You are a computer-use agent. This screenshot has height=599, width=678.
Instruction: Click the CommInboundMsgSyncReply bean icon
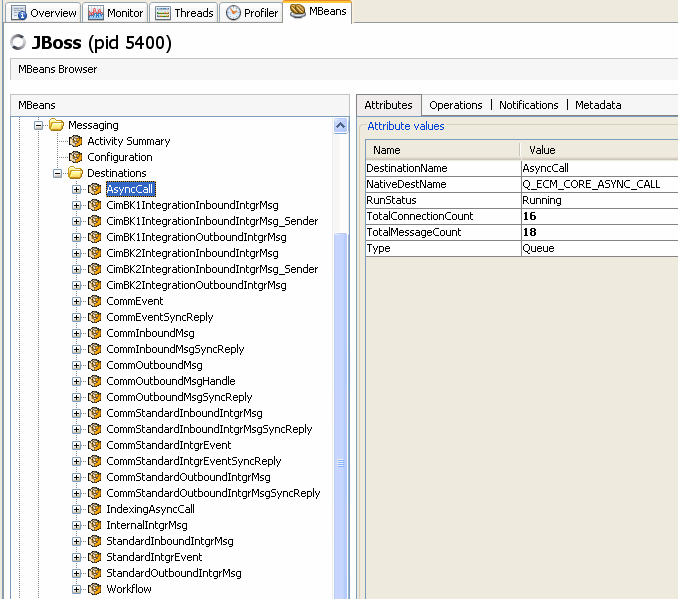95,349
